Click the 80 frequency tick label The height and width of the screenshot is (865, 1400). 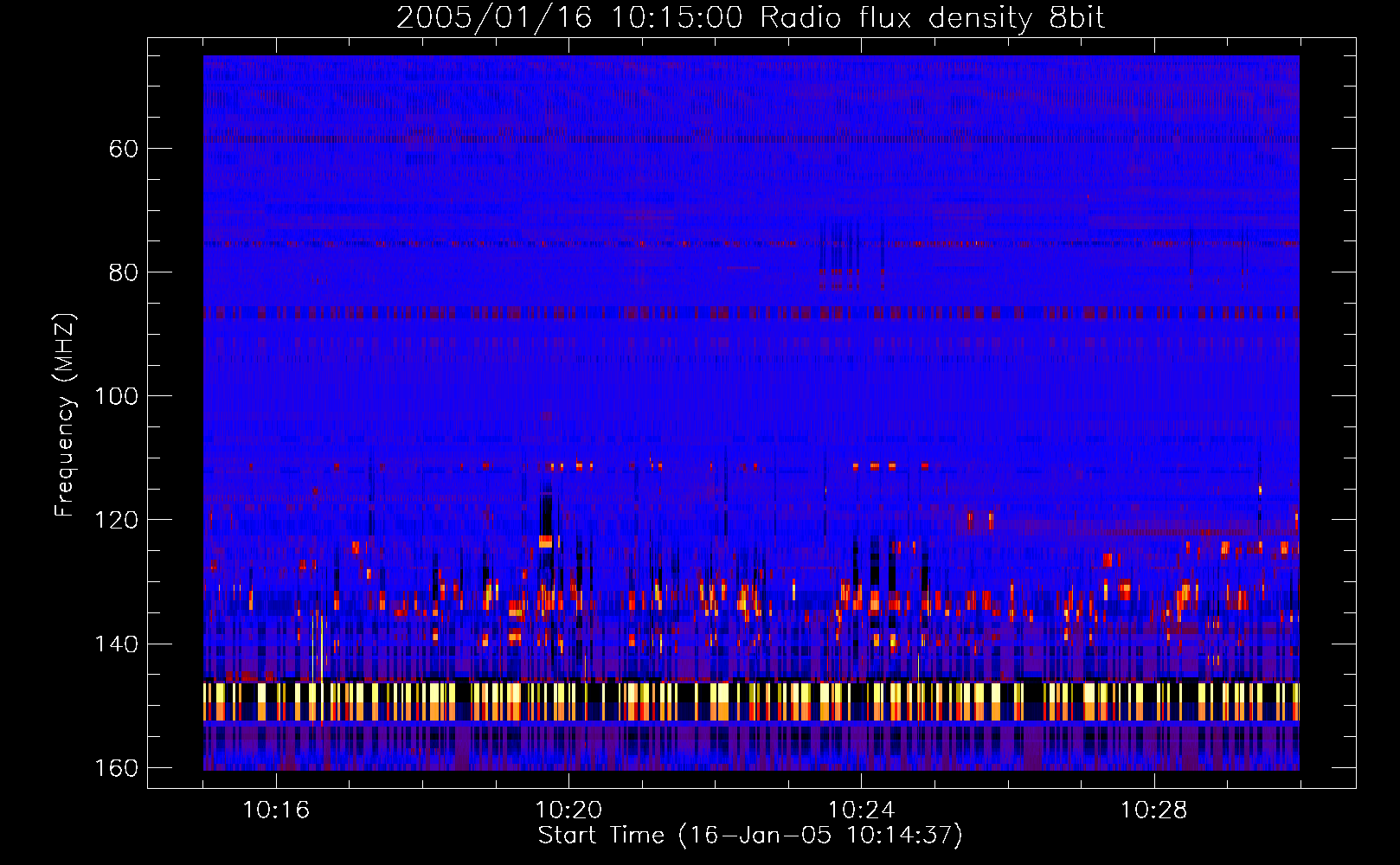click(x=123, y=272)
